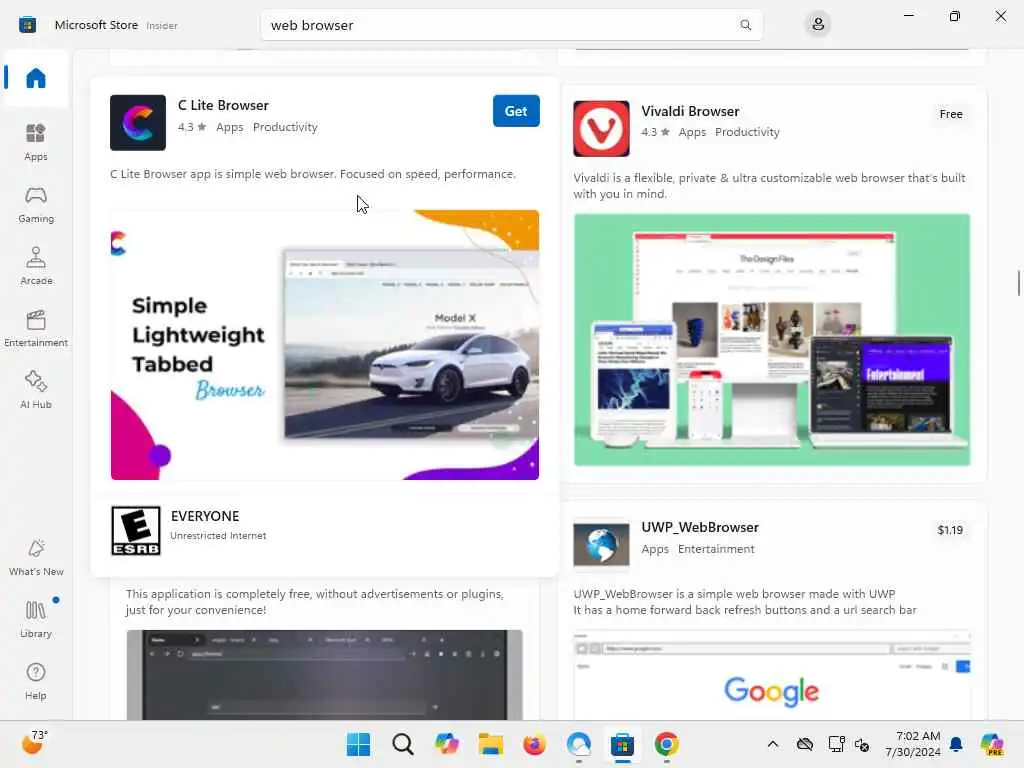Open the C Lite Browser title link
The width and height of the screenshot is (1024, 768).
pos(223,105)
